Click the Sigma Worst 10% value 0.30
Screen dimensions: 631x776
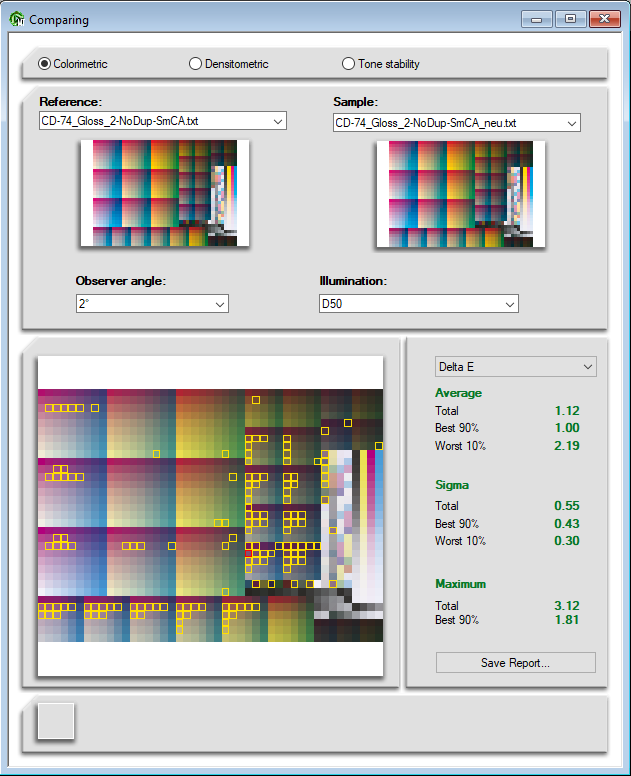[567, 541]
